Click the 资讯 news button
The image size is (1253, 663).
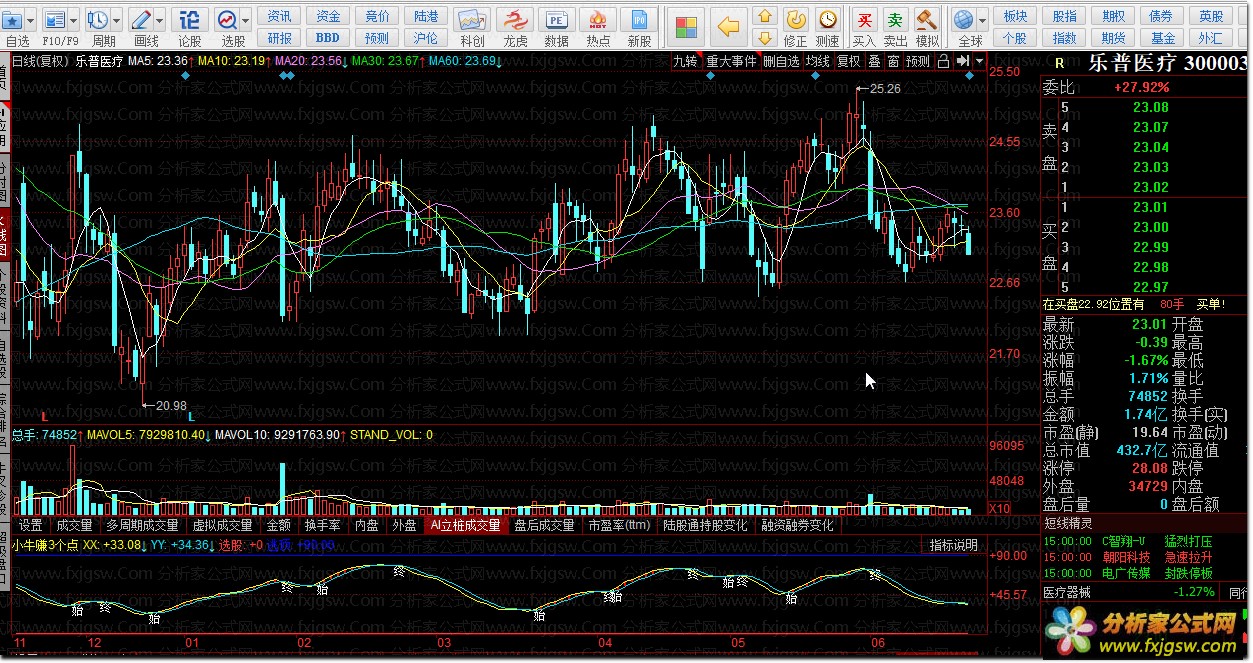pos(280,16)
